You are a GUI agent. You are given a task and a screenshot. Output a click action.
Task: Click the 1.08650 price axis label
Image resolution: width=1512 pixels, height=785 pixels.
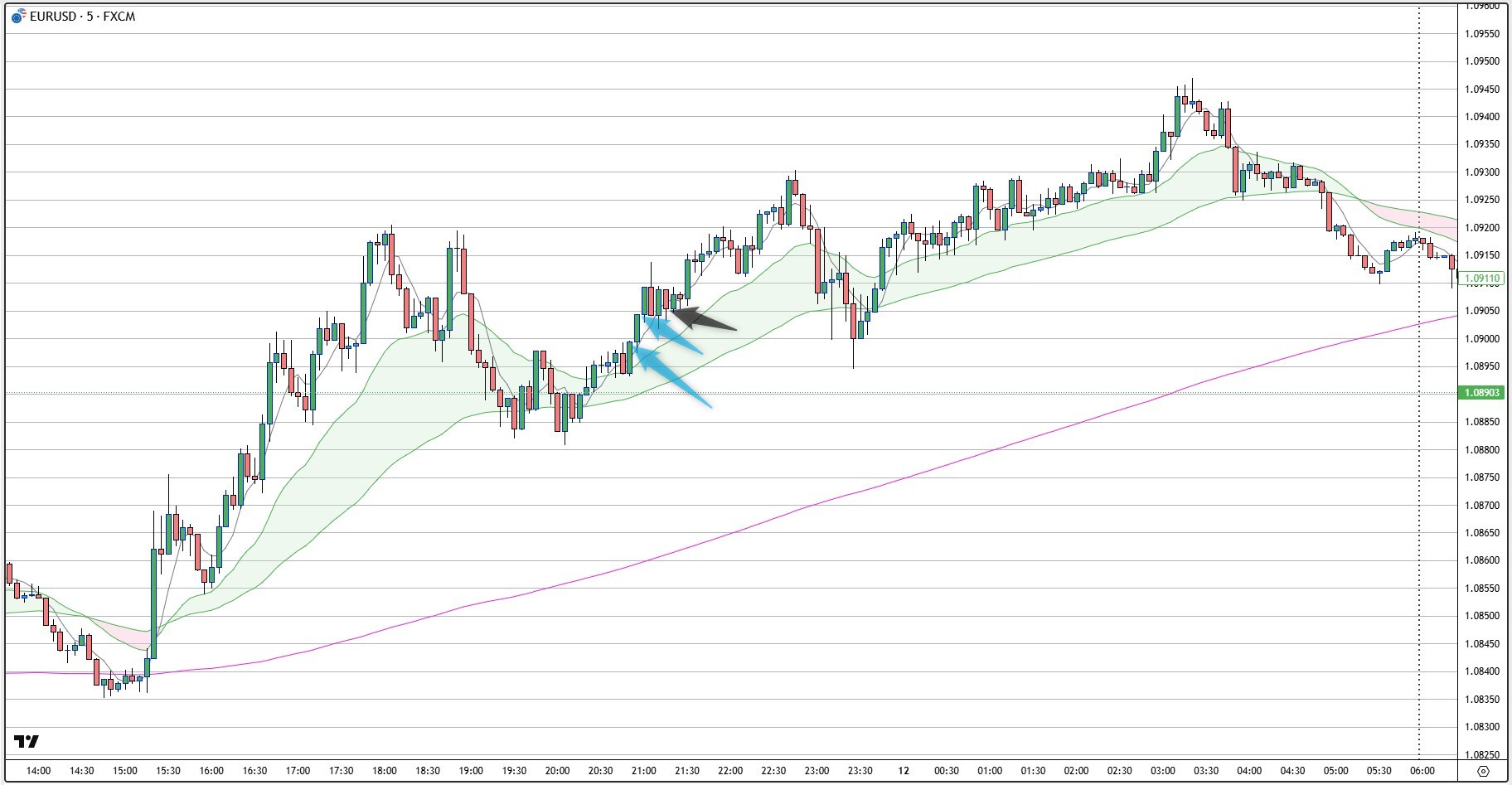pos(1482,533)
